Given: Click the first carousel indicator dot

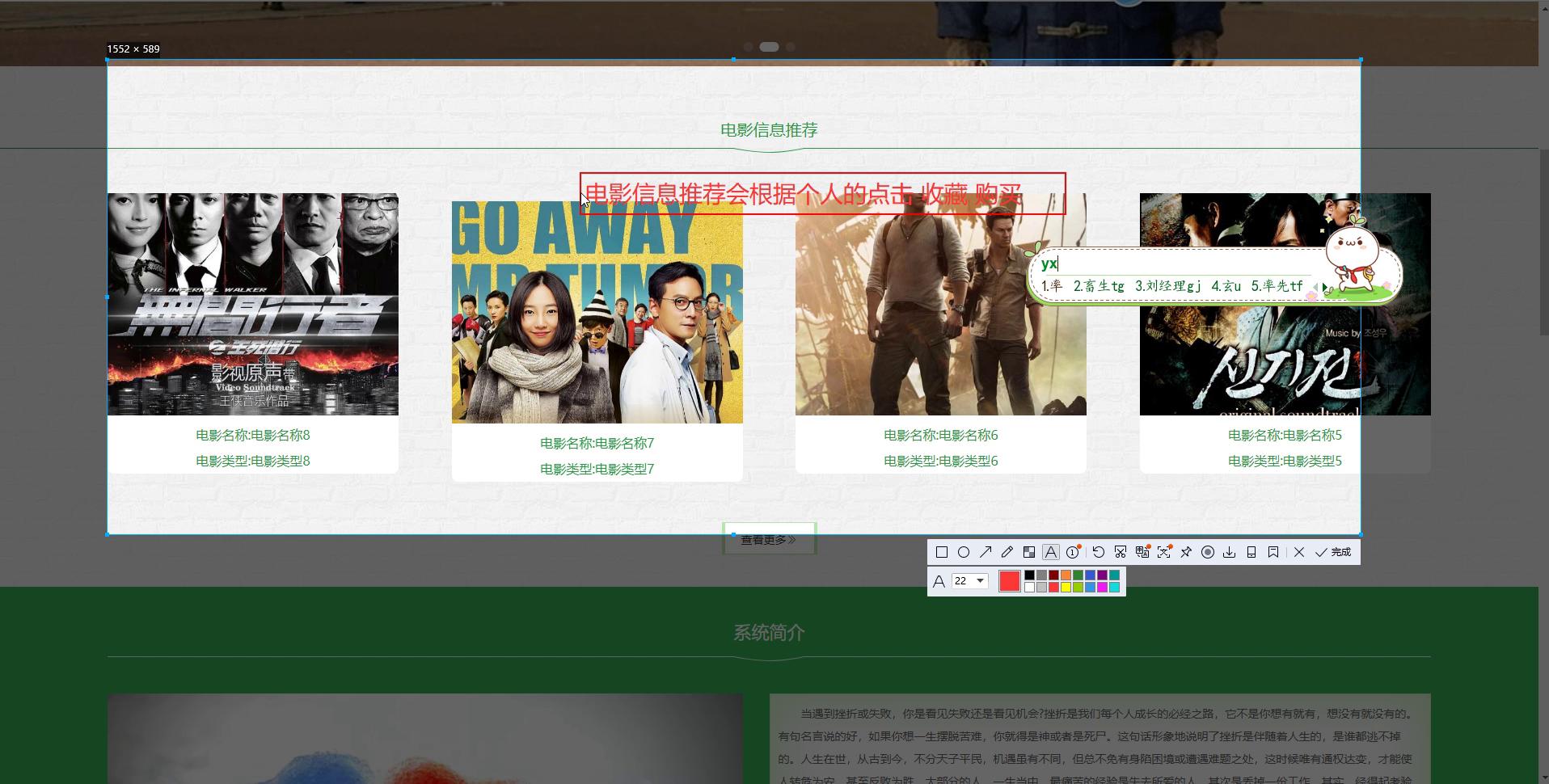Looking at the screenshot, I should pos(748,47).
